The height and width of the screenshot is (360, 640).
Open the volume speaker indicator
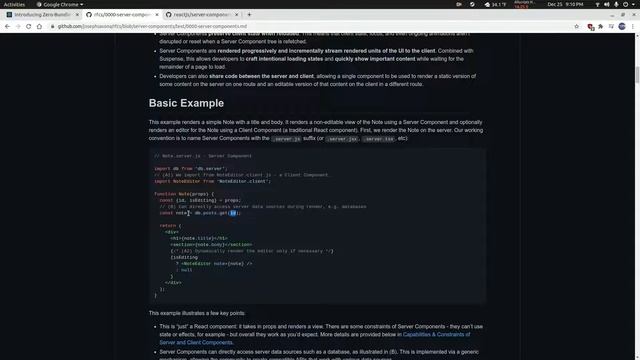(607, 4)
